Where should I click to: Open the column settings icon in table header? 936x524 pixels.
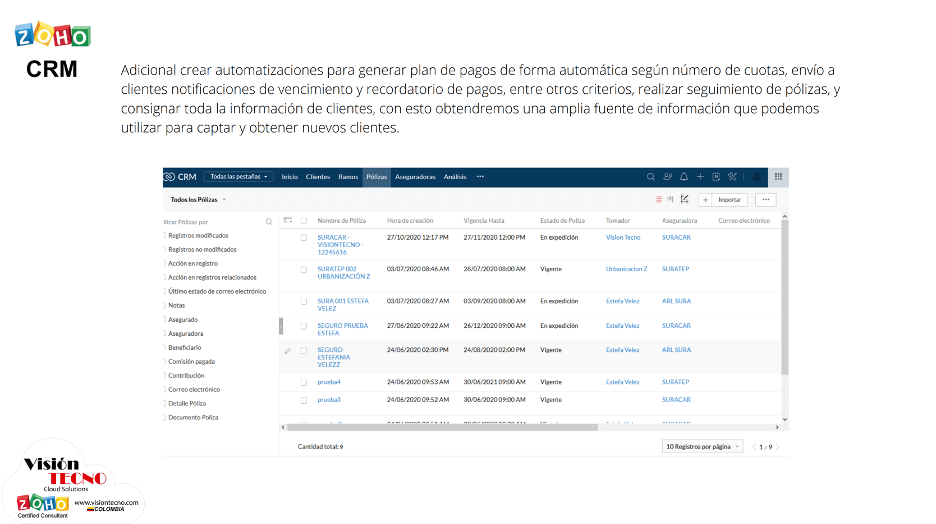point(288,221)
